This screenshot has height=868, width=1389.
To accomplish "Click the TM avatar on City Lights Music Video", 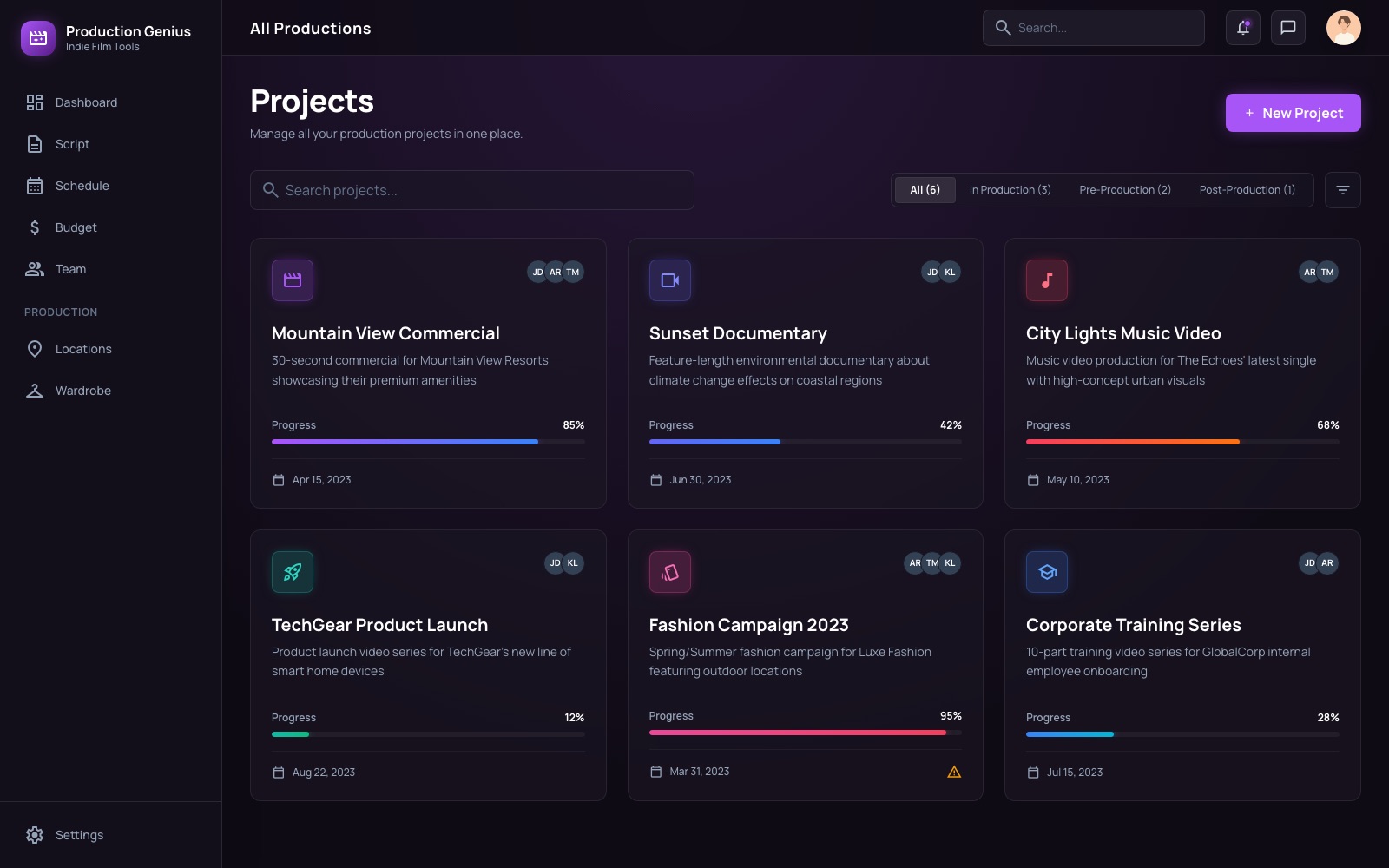I will point(1327,272).
